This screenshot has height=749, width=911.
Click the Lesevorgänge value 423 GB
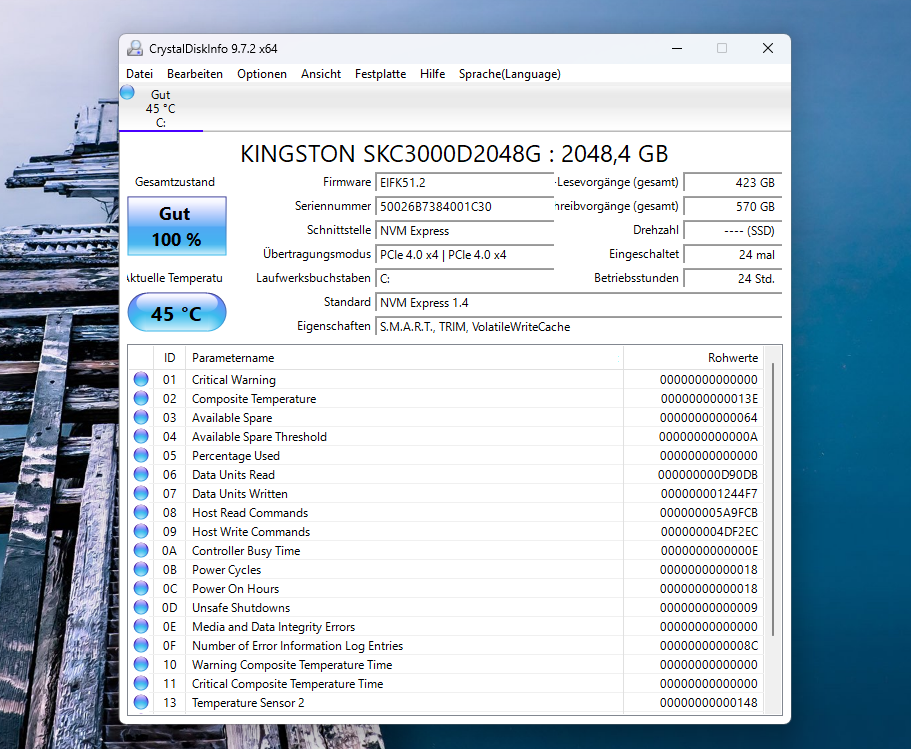pos(733,182)
